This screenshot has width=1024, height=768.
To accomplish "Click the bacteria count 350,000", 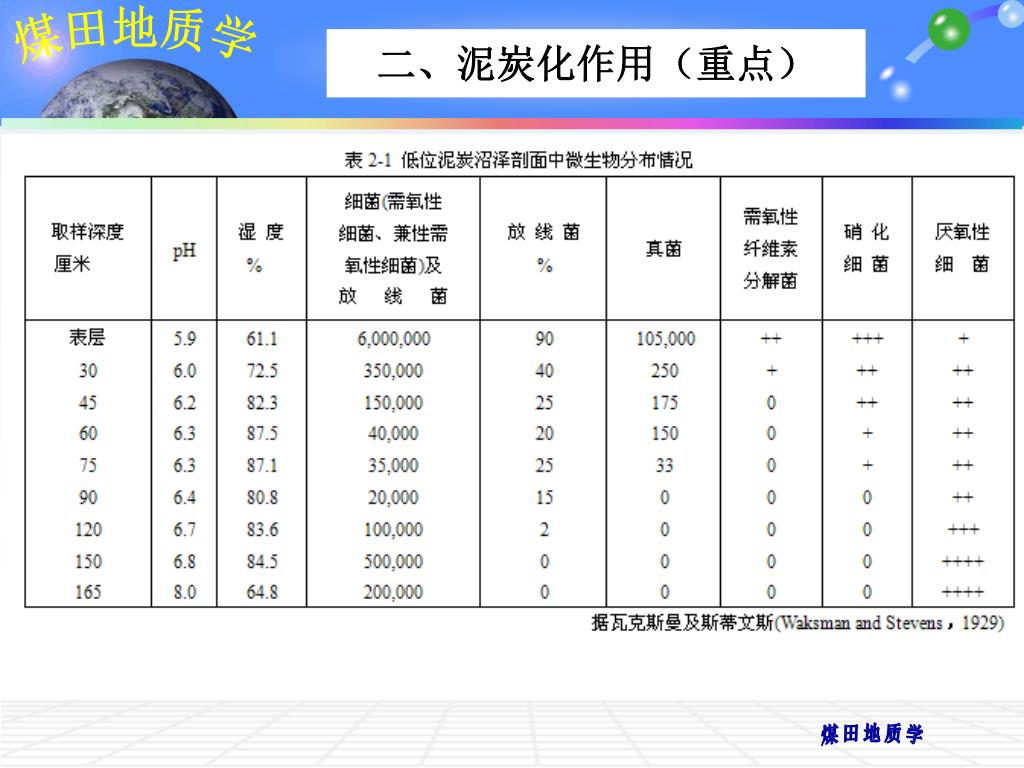I will coord(393,371).
